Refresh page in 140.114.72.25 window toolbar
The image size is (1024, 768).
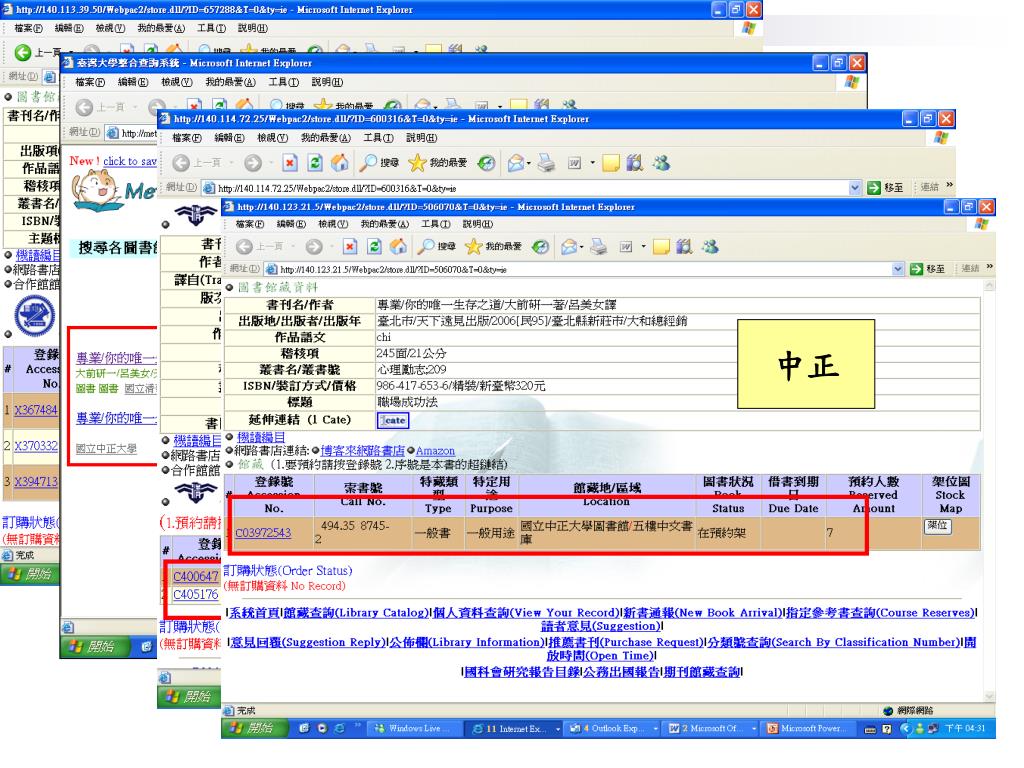point(315,163)
